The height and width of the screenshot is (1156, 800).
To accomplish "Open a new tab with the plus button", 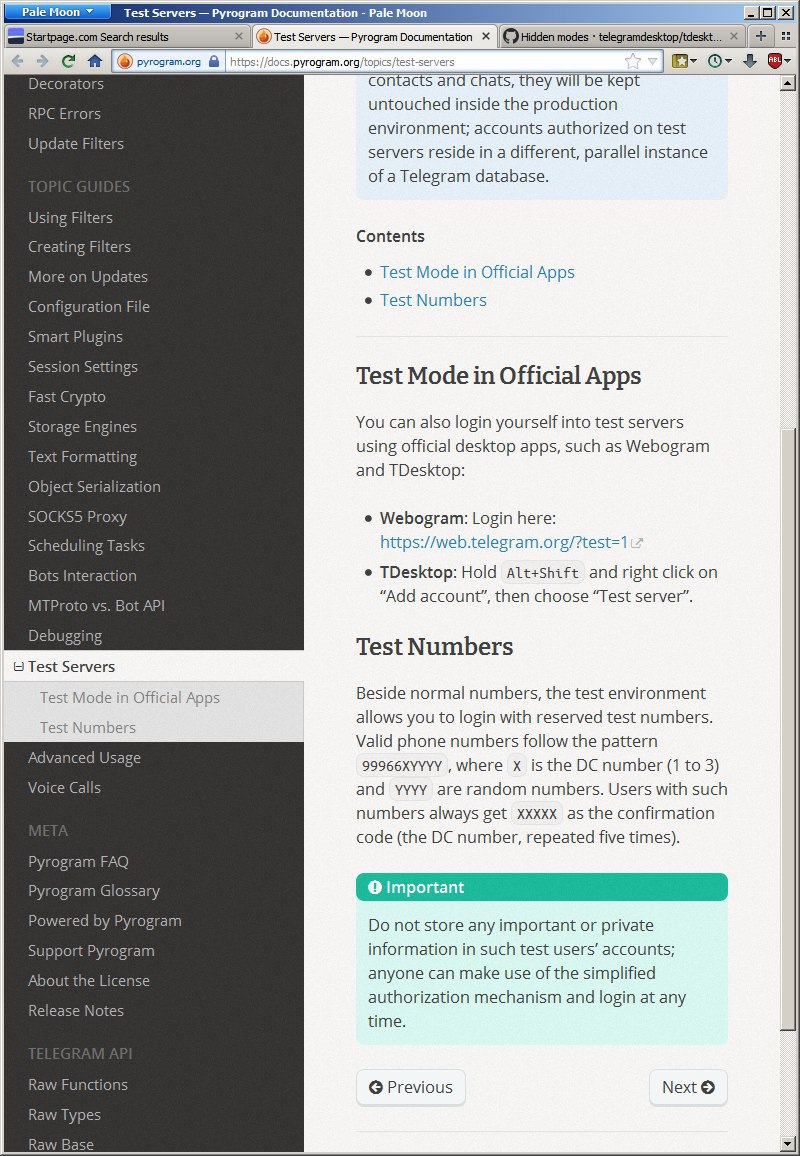I will pyautogui.click(x=761, y=36).
